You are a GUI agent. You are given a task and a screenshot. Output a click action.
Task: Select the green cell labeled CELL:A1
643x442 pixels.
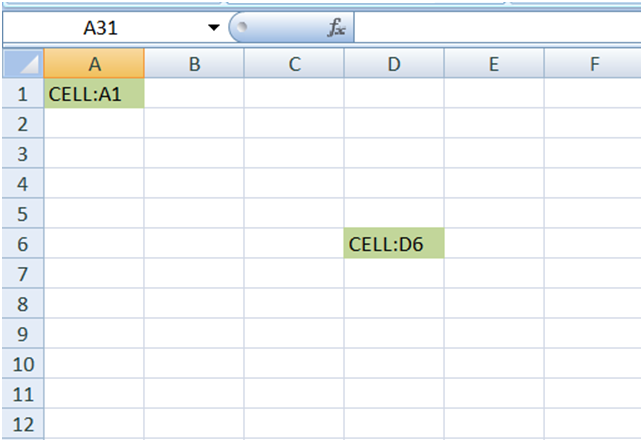[x=94, y=94]
